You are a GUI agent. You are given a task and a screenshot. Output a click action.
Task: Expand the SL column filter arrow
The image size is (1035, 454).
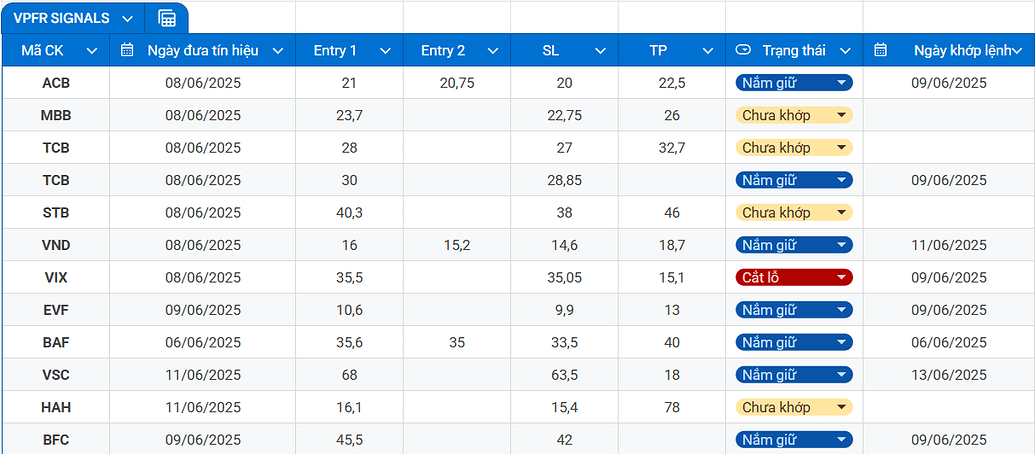[600, 50]
